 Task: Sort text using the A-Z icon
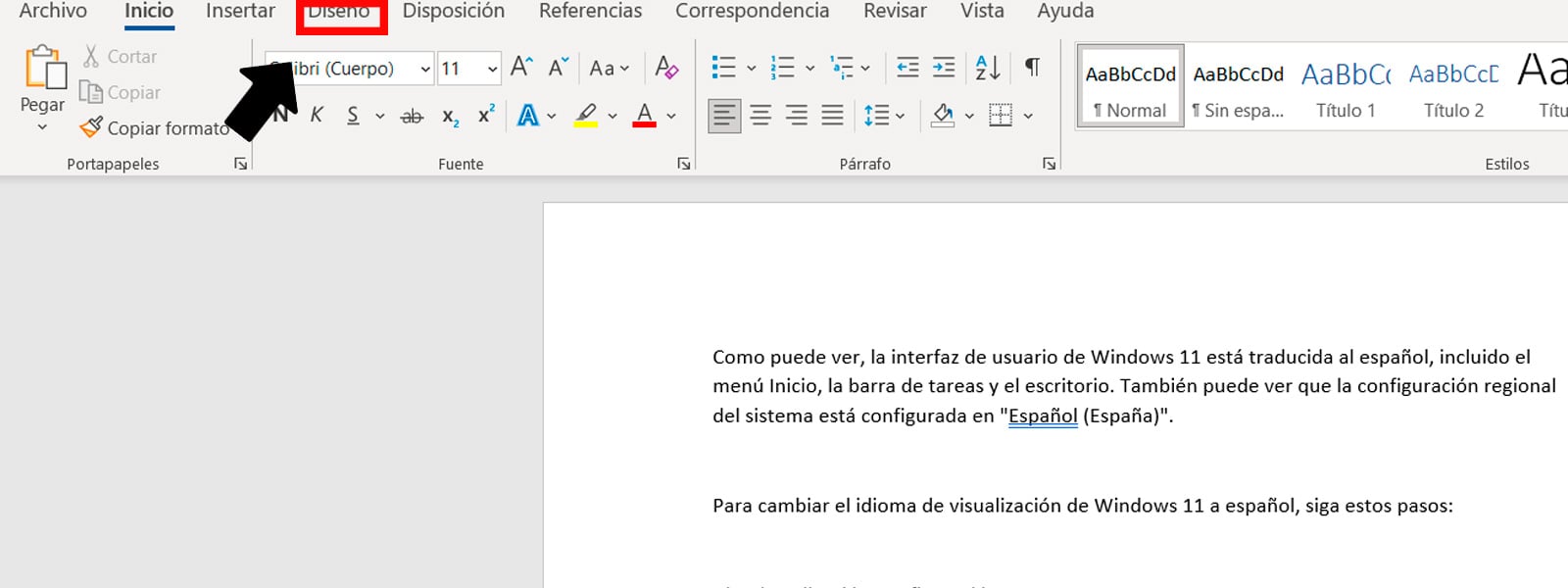point(987,68)
